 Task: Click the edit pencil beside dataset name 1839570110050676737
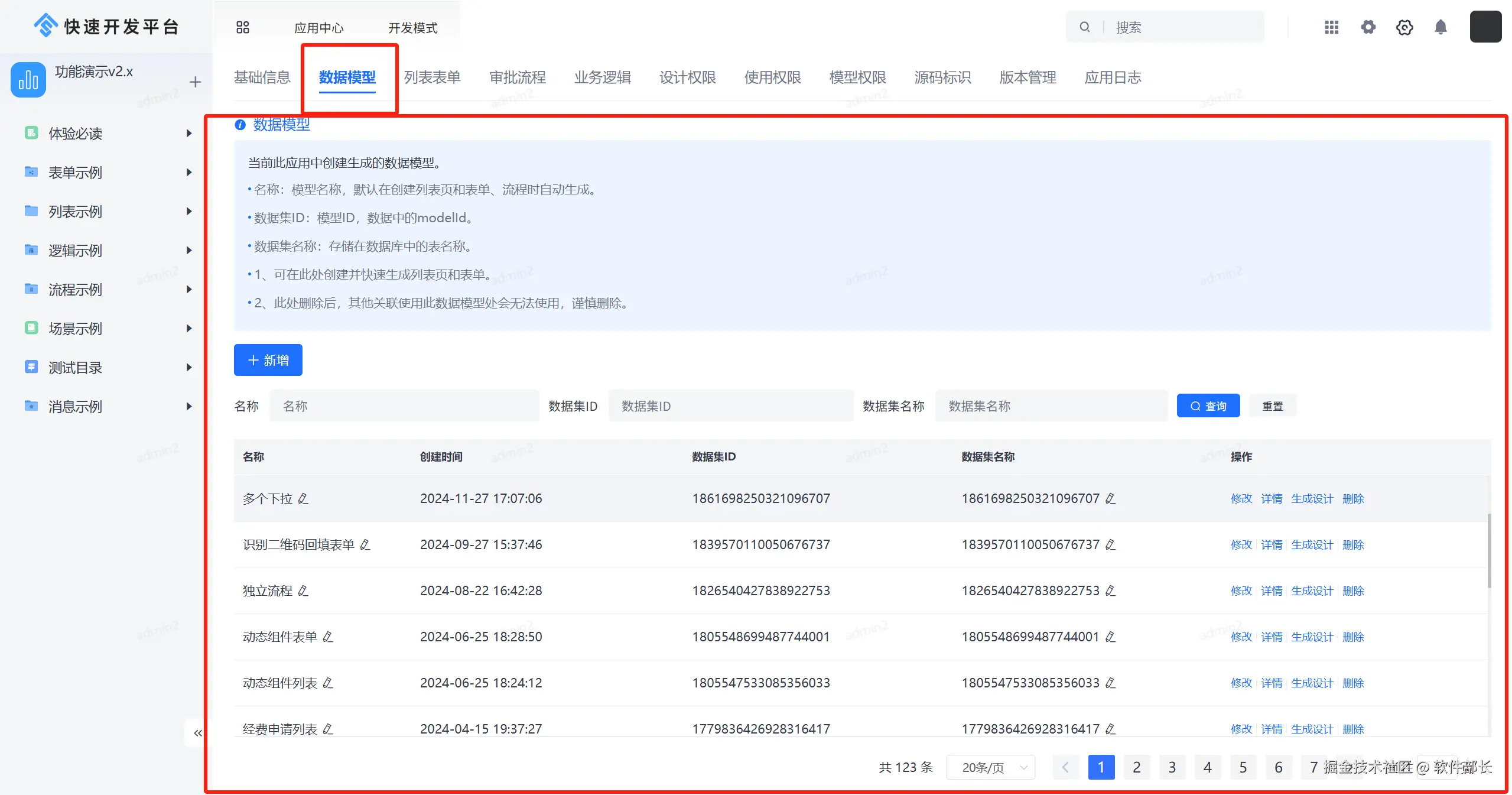point(1110,545)
